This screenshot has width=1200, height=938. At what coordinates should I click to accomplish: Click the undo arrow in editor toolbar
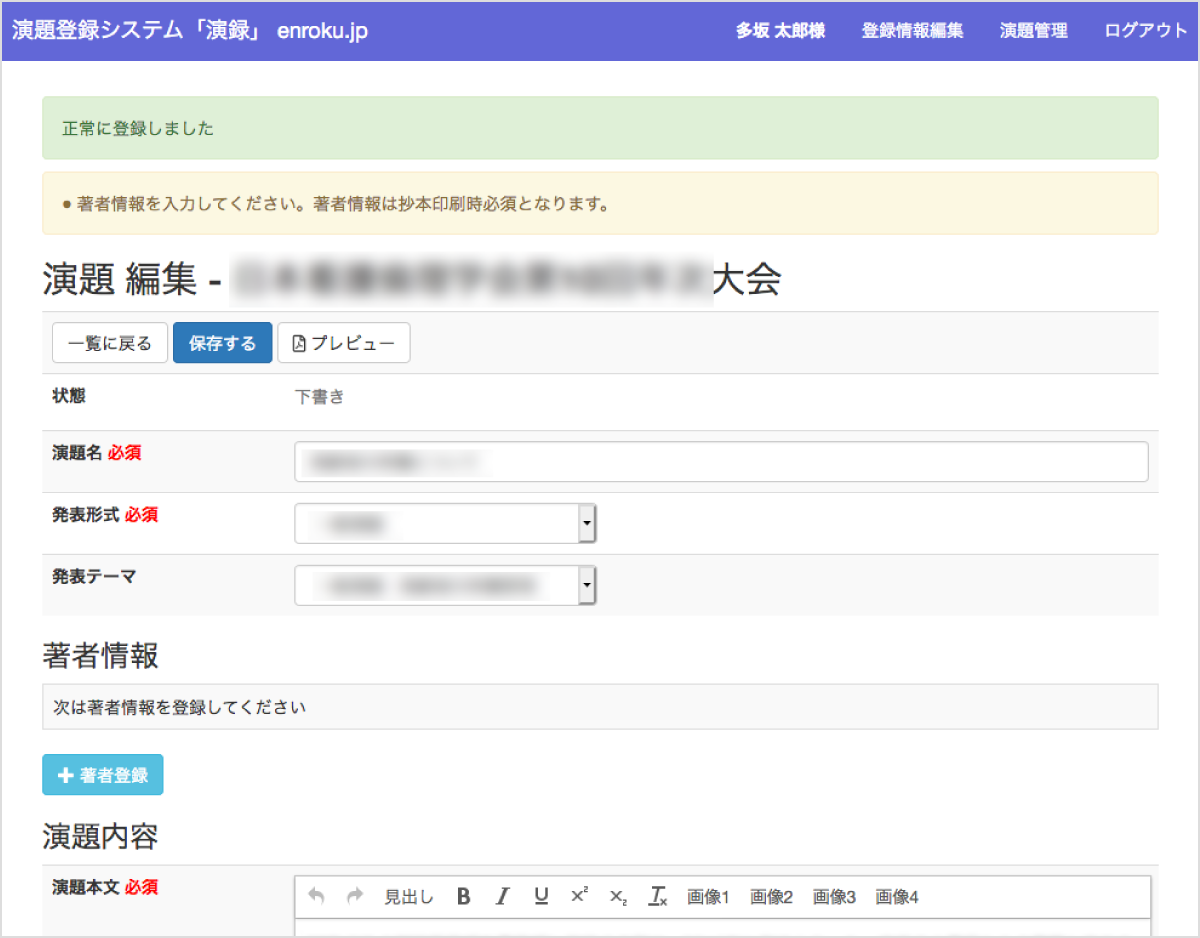317,897
